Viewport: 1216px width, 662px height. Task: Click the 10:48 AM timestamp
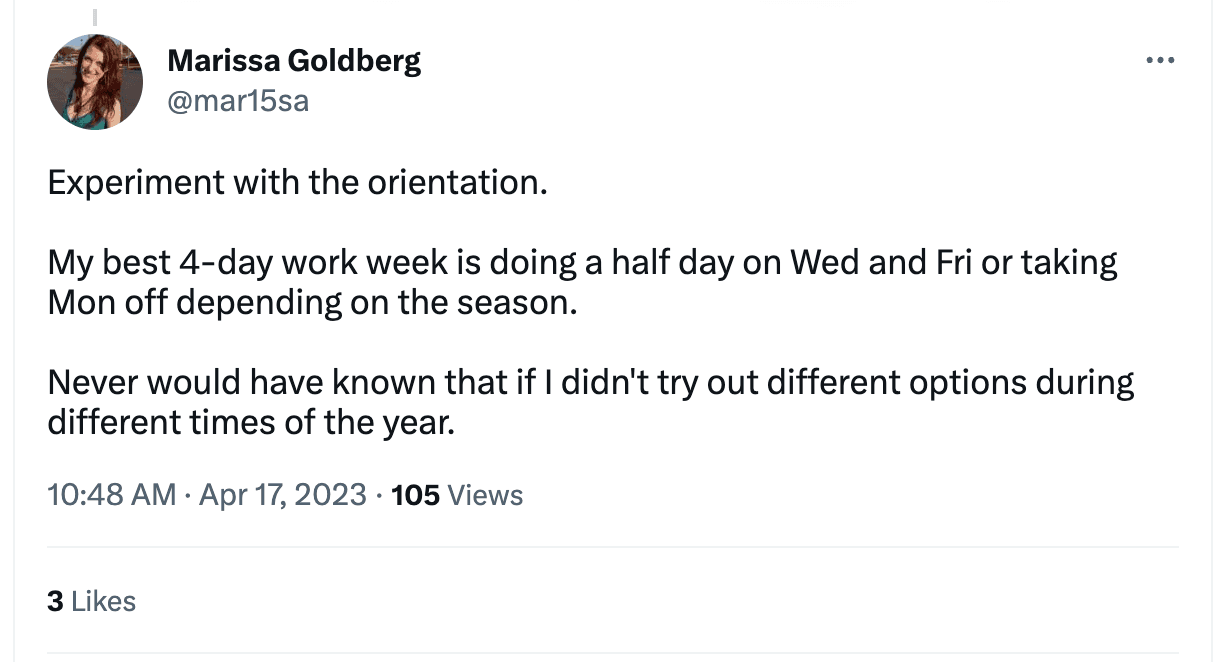(112, 494)
